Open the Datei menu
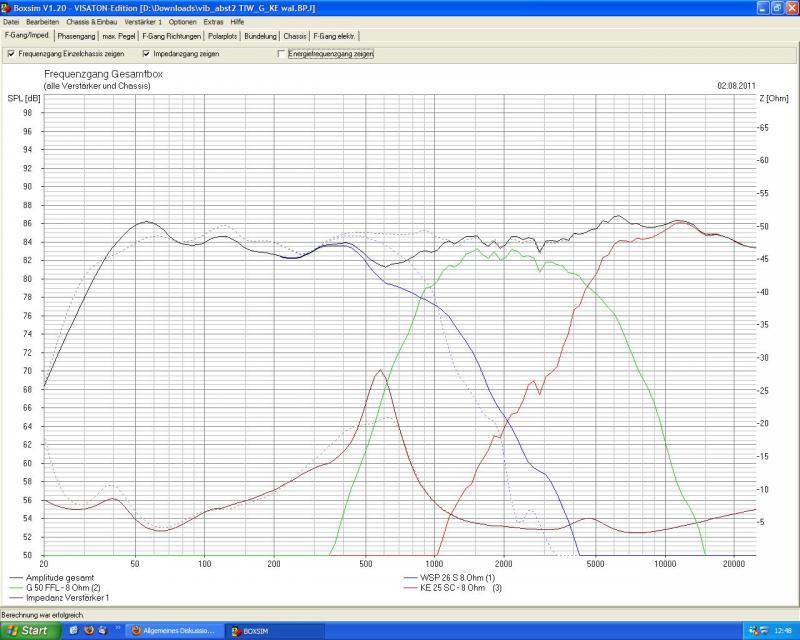The width and height of the screenshot is (800, 640). (x=11, y=21)
